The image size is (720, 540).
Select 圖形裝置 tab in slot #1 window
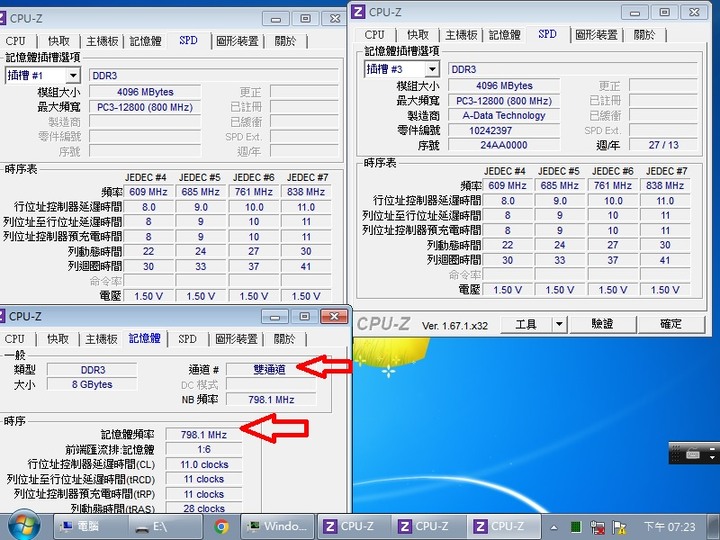click(x=237, y=41)
